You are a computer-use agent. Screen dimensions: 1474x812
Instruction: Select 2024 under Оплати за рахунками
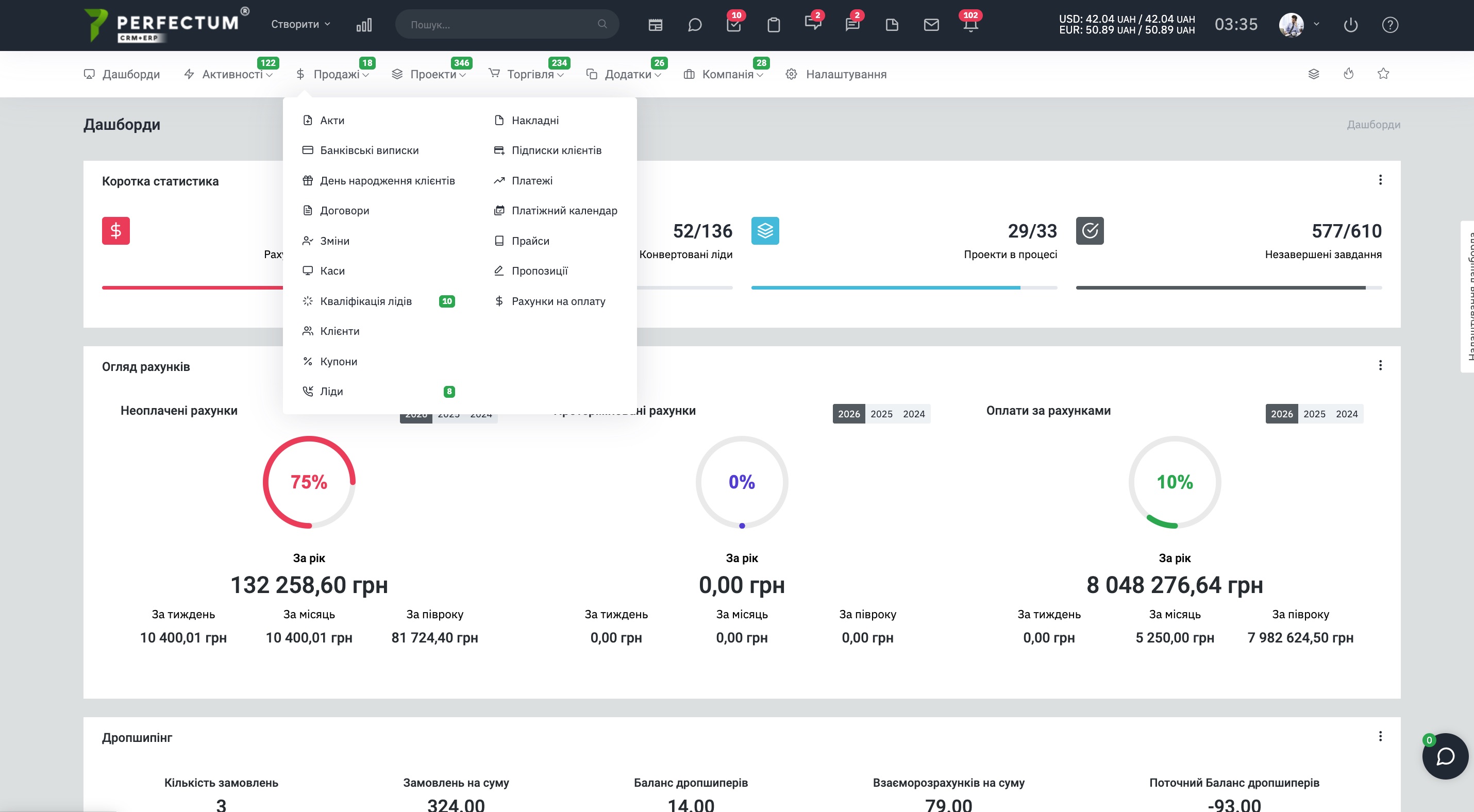(1346, 414)
